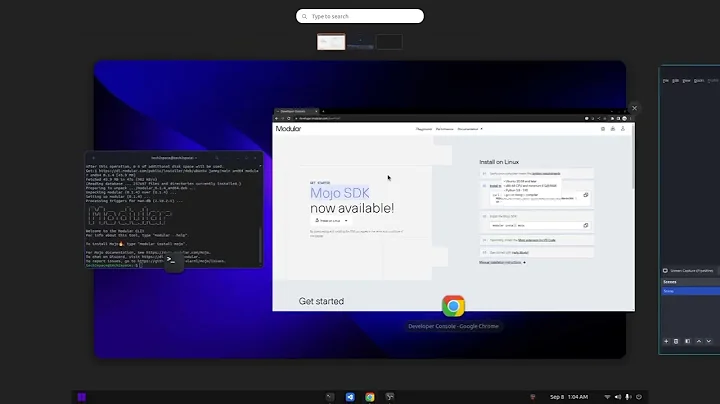
Task: Open the View menu in OBS window
Action: coord(686,81)
